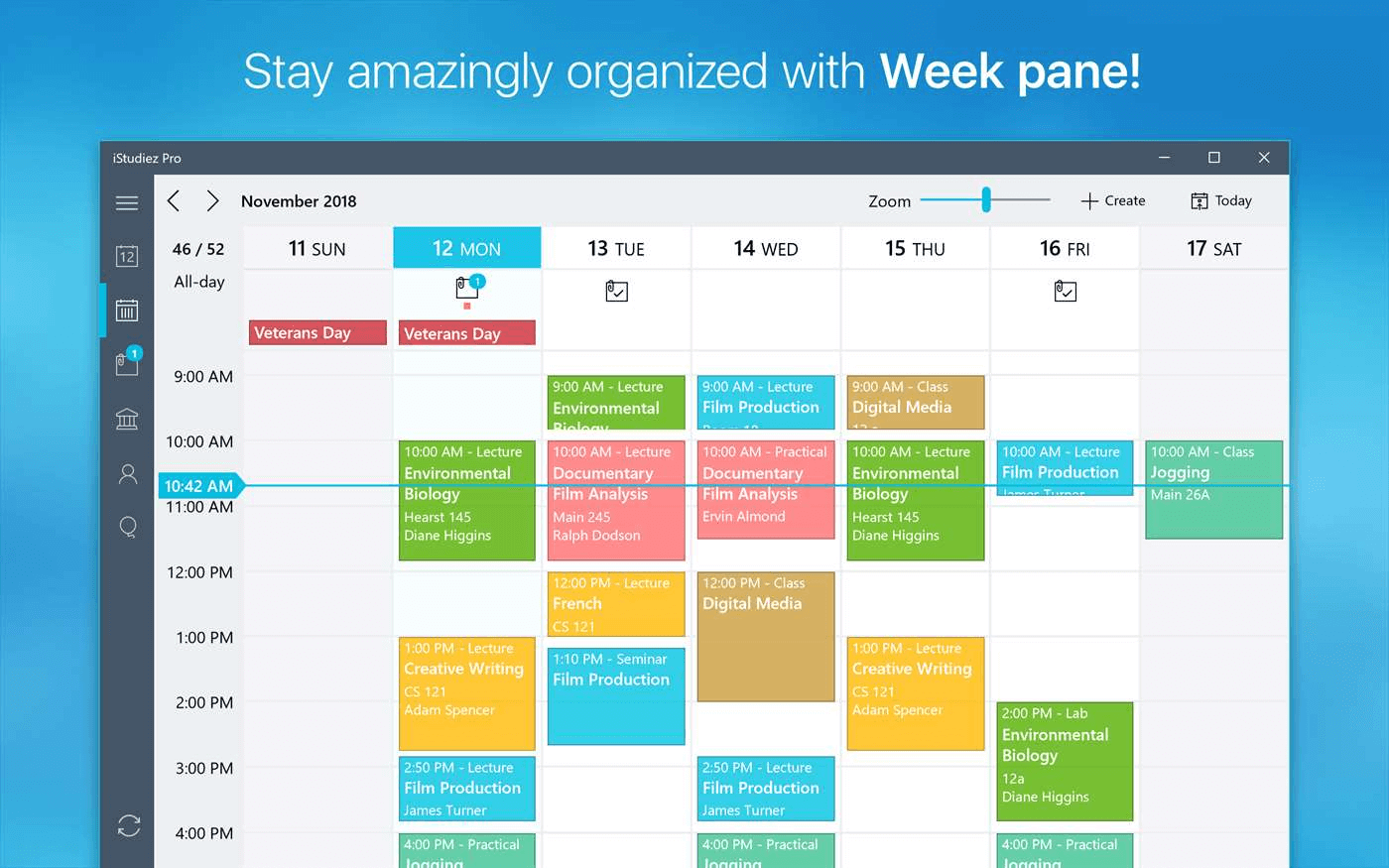Select the week view sidebar icon

point(127,310)
